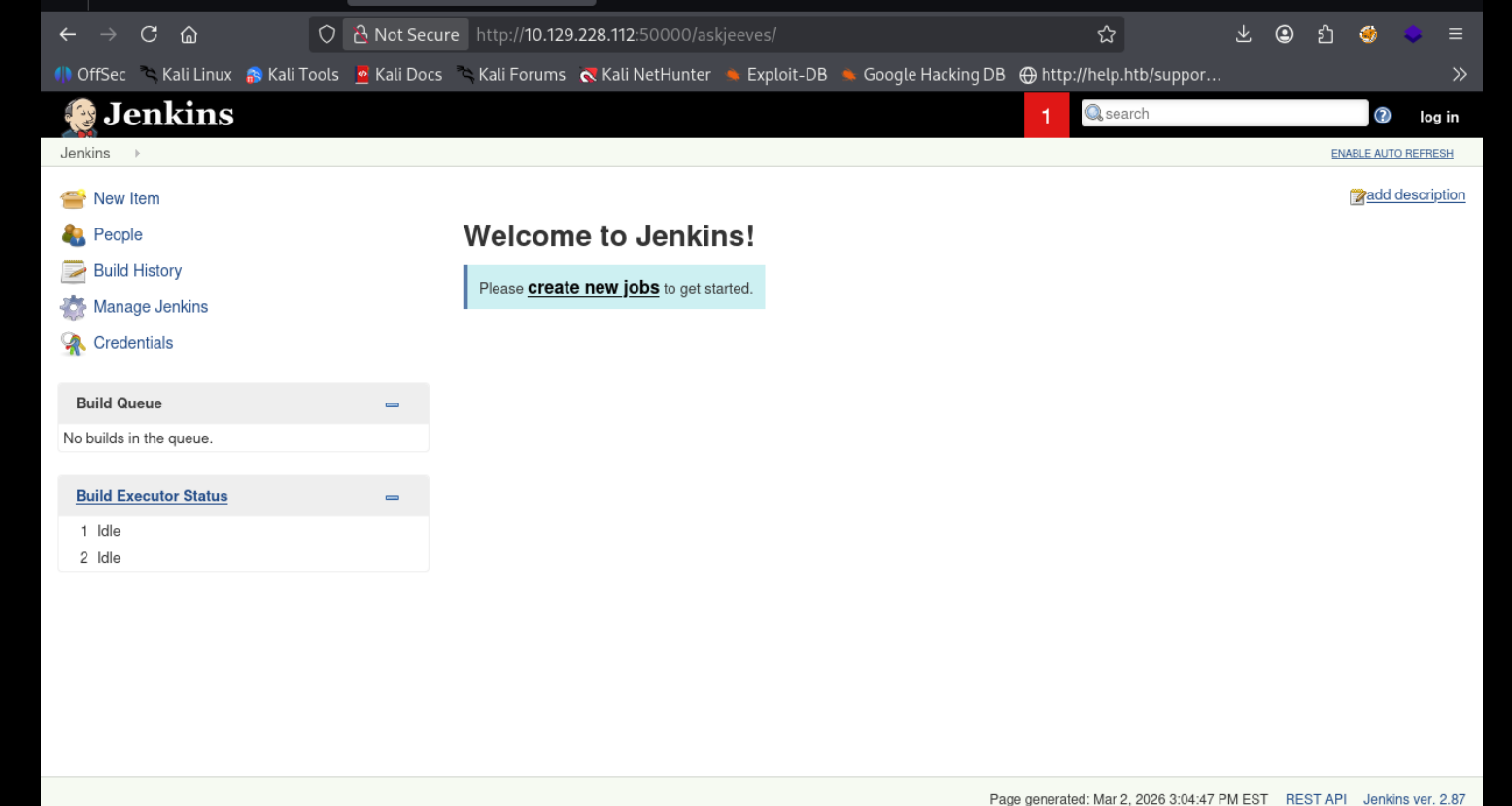This screenshot has height=806, width=1512.
Task: Collapse the Build Executor Status panel
Action: coord(392,497)
